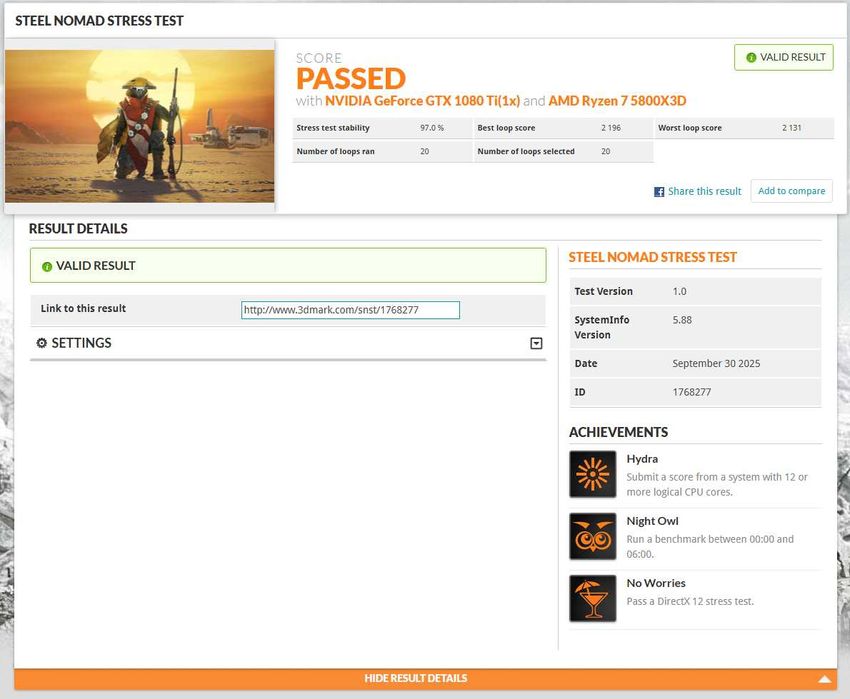Click SystemInfo Version value 5.88

pos(682,320)
